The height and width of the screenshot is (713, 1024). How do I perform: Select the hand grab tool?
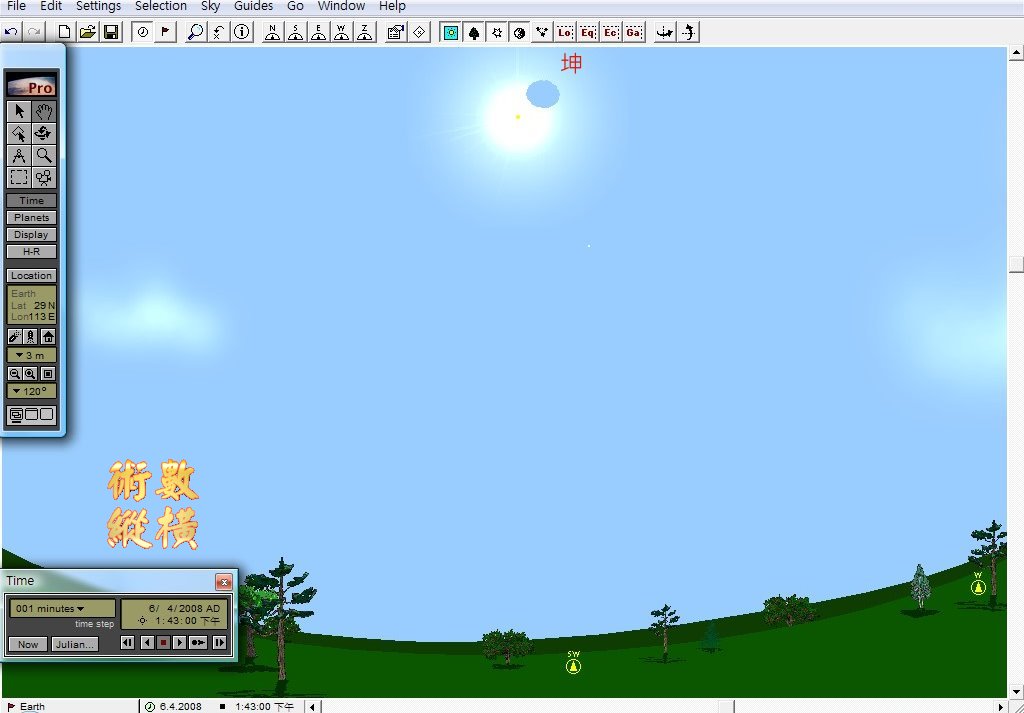[44, 111]
